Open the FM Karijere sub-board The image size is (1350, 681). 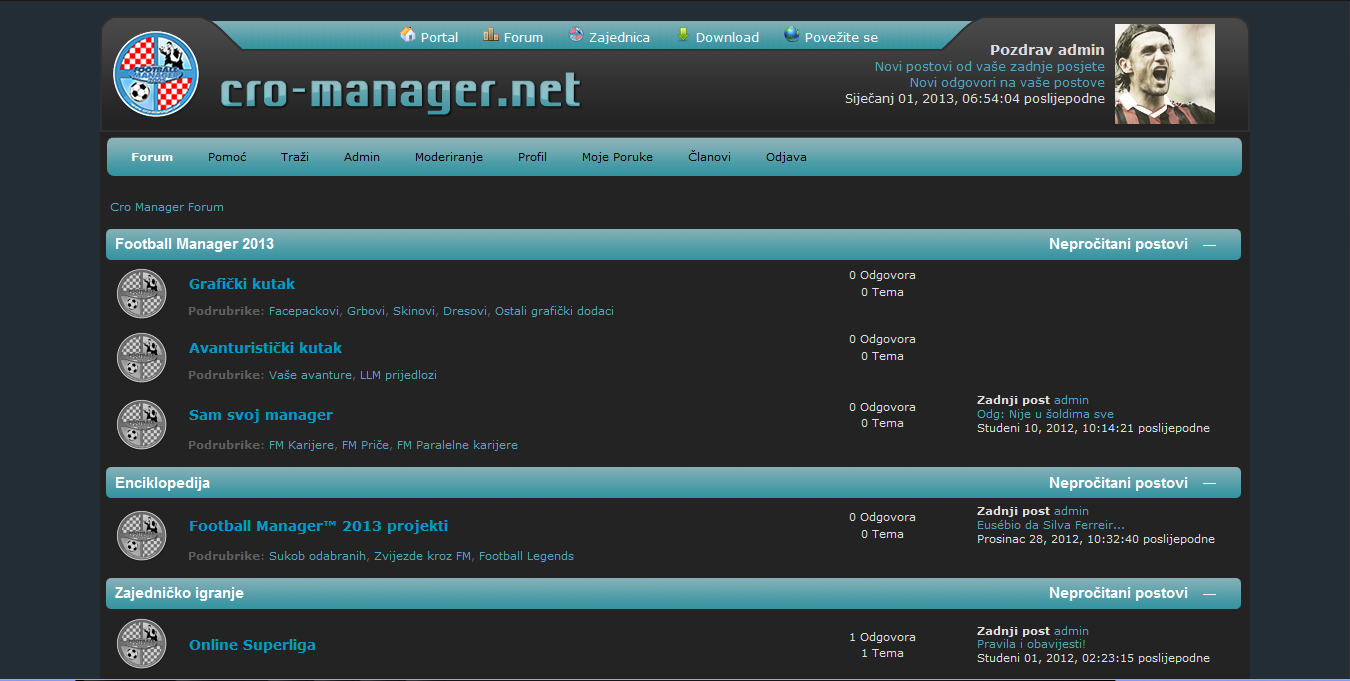click(301, 445)
